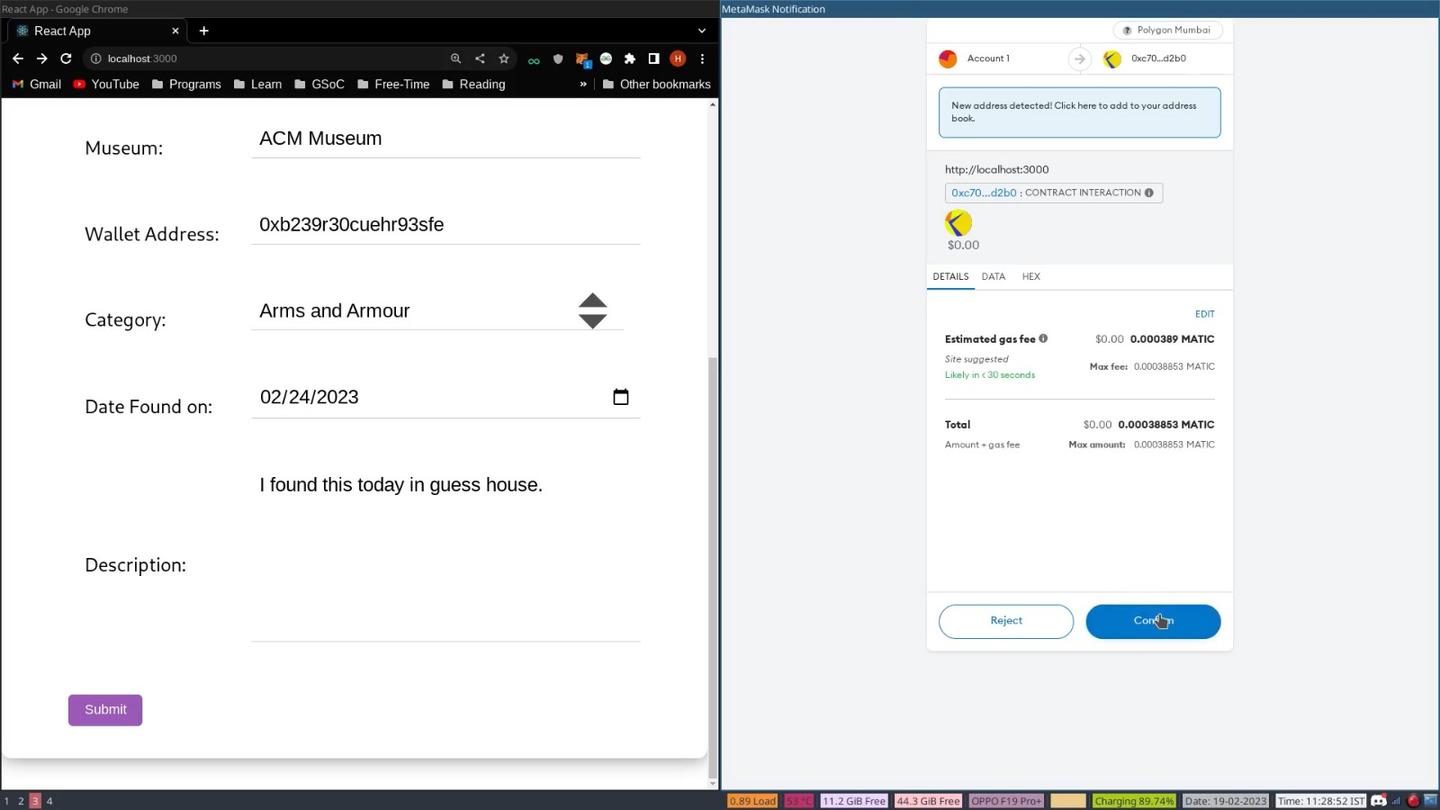The width and height of the screenshot is (1440, 810).
Task: Bookmark this tab with the star
Action: point(504,59)
